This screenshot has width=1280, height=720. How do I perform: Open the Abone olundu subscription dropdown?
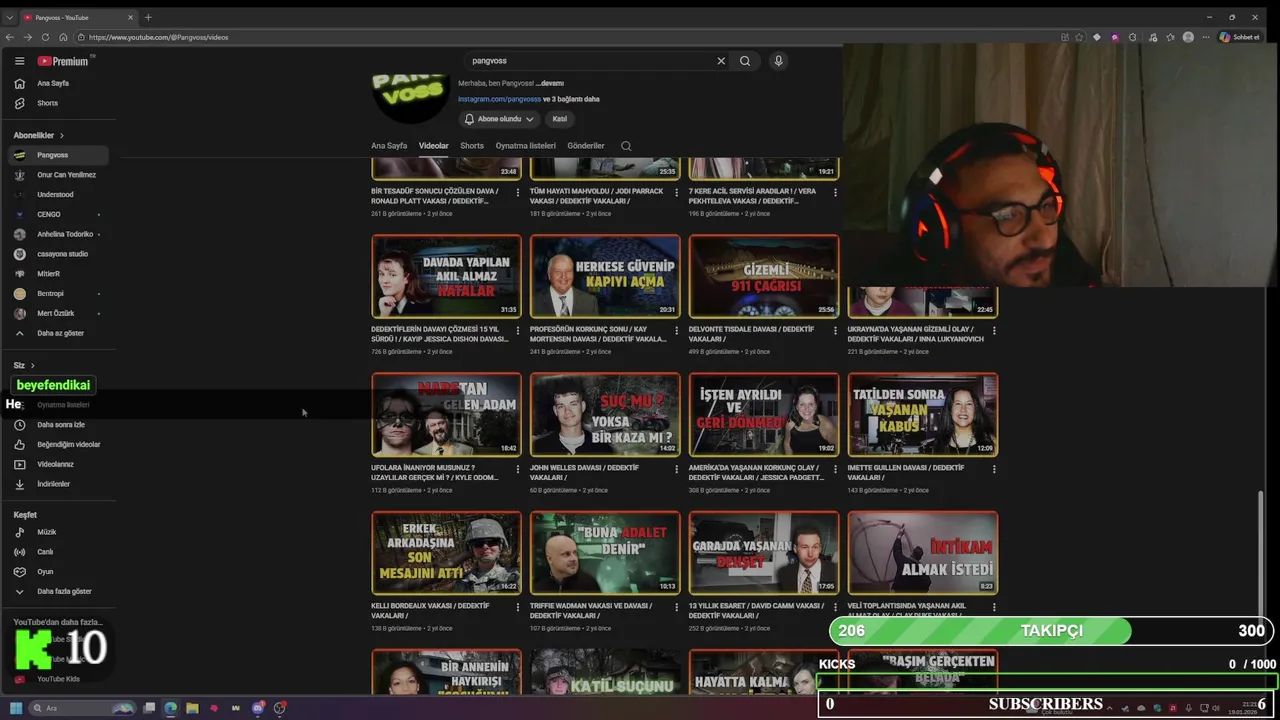click(x=499, y=119)
